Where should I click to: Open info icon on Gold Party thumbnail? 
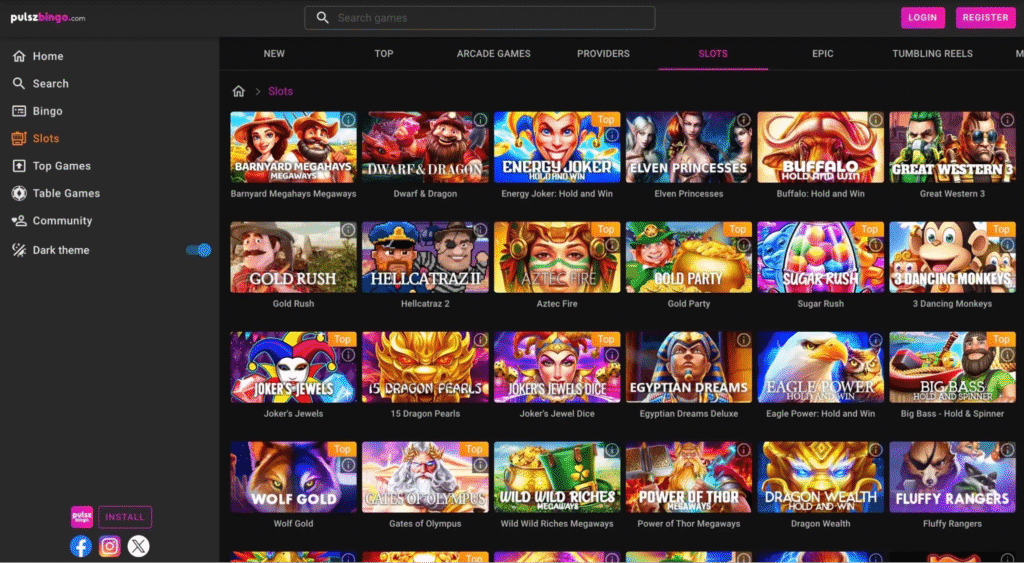[x=743, y=245]
